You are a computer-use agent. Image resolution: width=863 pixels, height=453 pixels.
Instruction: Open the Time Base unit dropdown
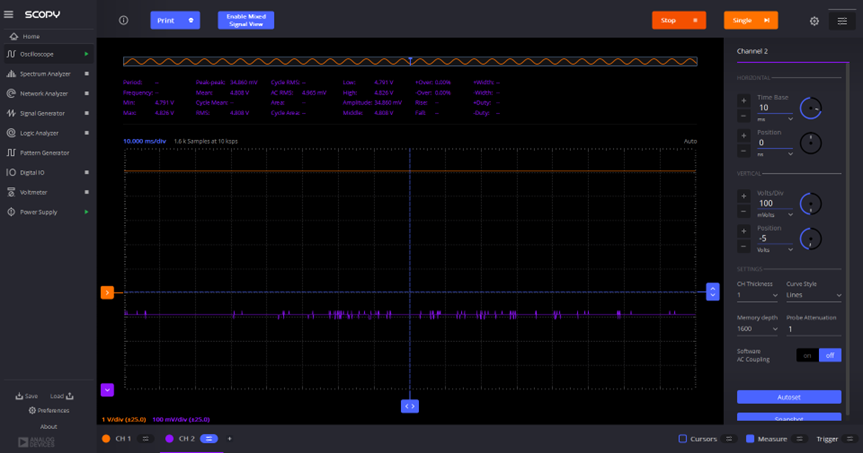pos(775,119)
